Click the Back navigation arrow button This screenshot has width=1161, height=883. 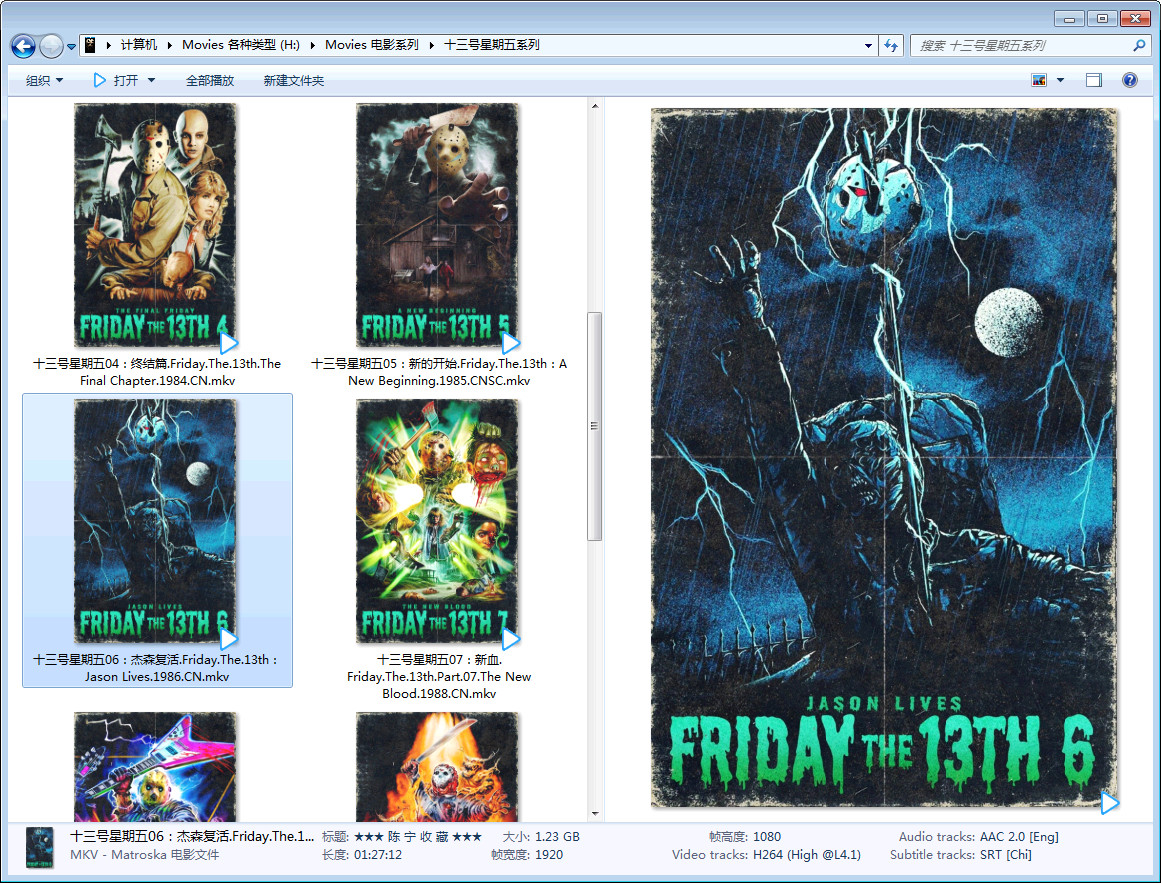click(23, 46)
